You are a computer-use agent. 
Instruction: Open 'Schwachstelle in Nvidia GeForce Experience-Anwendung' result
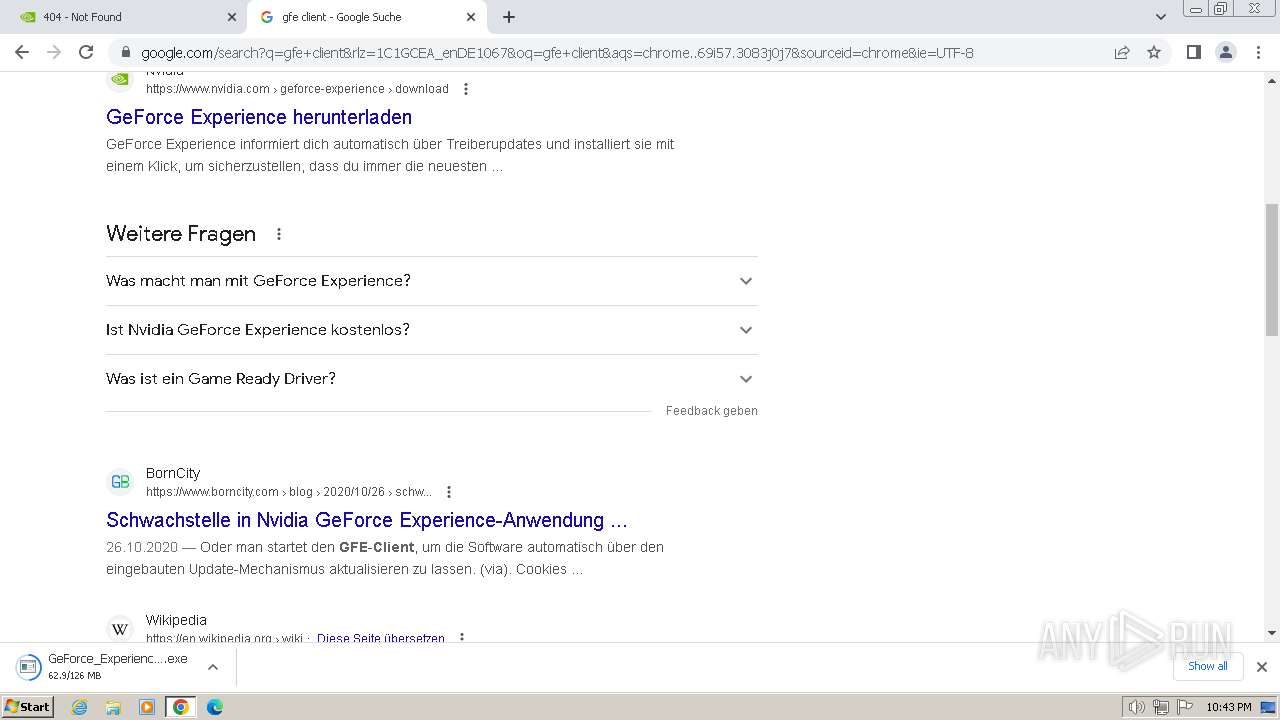click(367, 520)
